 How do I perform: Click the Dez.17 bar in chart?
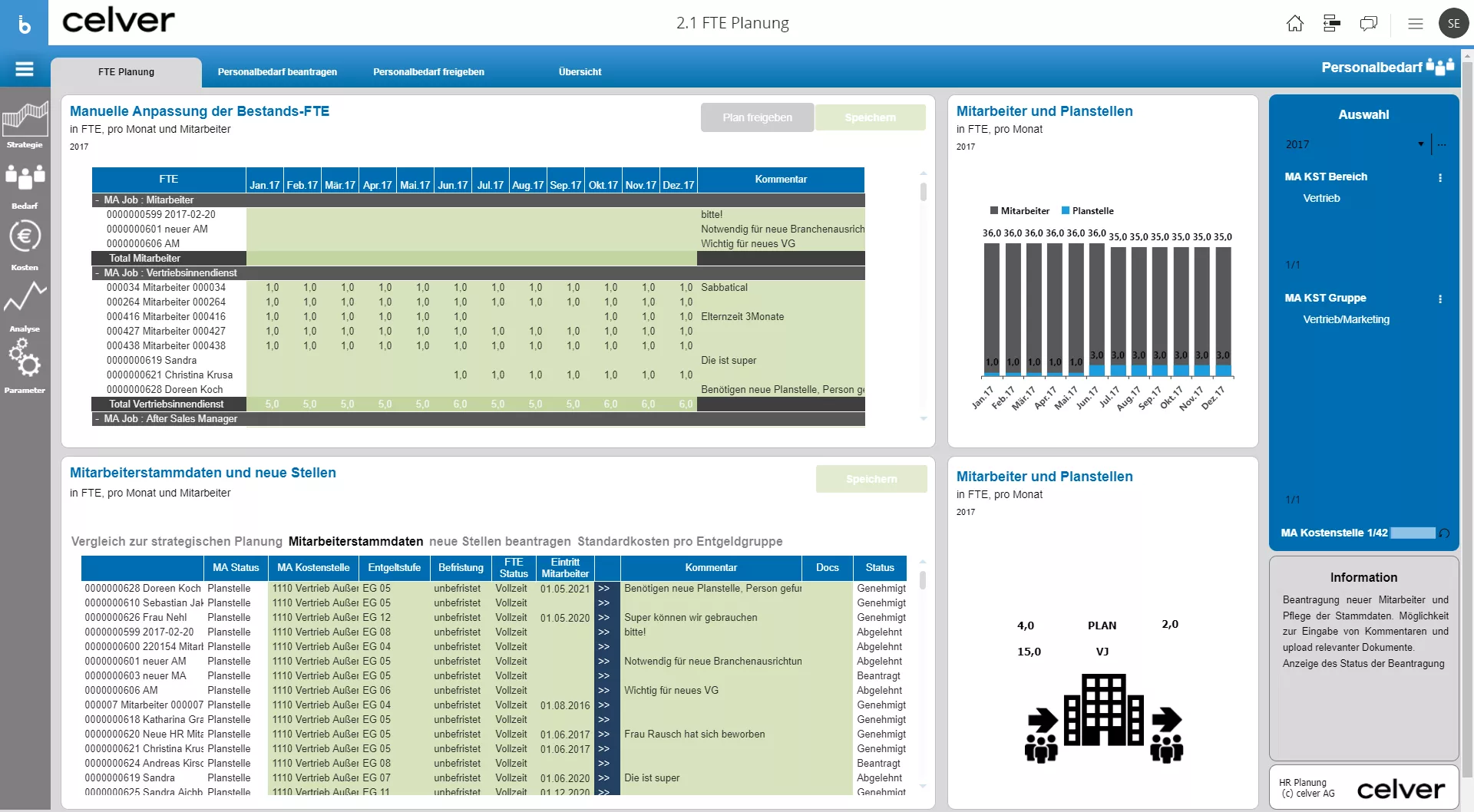[x=1222, y=310]
